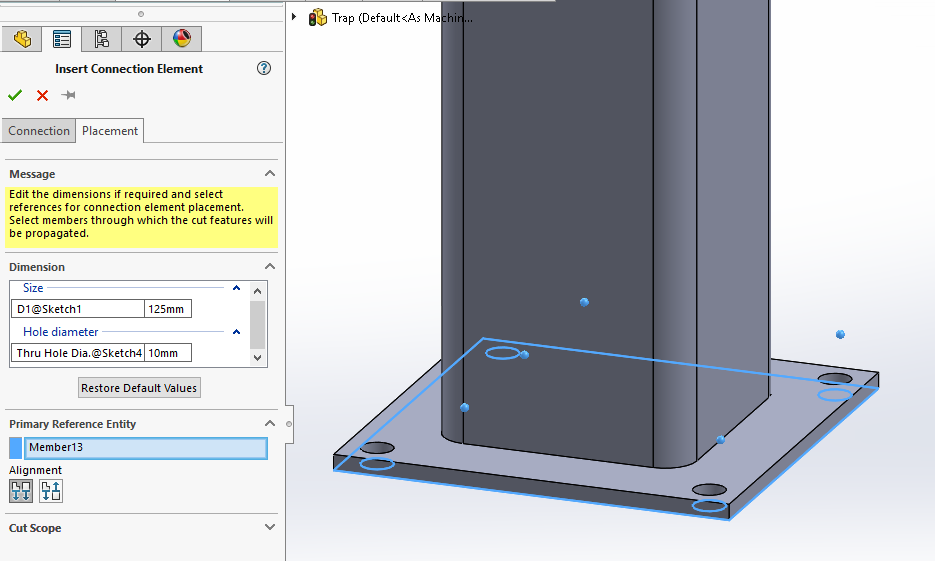The height and width of the screenshot is (561, 935).
Task: Select Member13 in the reference entity box
Action: (x=145, y=448)
